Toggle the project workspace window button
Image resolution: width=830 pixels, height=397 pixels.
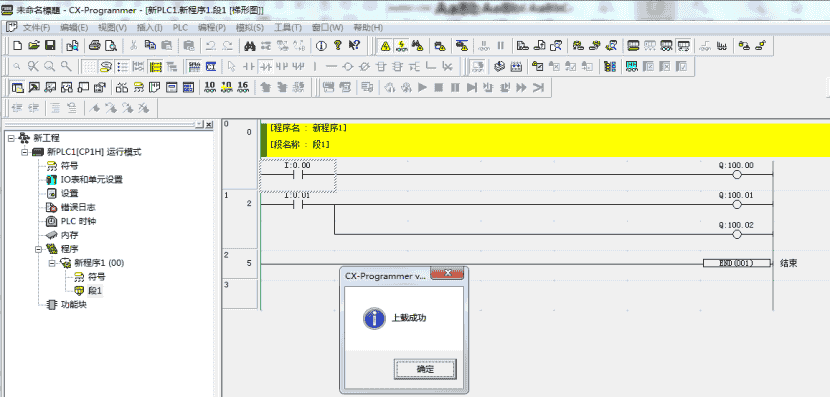(x=17, y=87)
